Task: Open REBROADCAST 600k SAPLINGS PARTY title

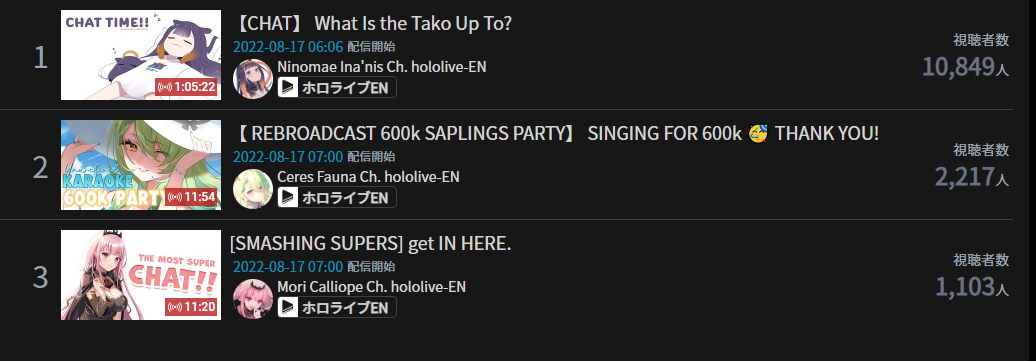Action: point(556,134)
